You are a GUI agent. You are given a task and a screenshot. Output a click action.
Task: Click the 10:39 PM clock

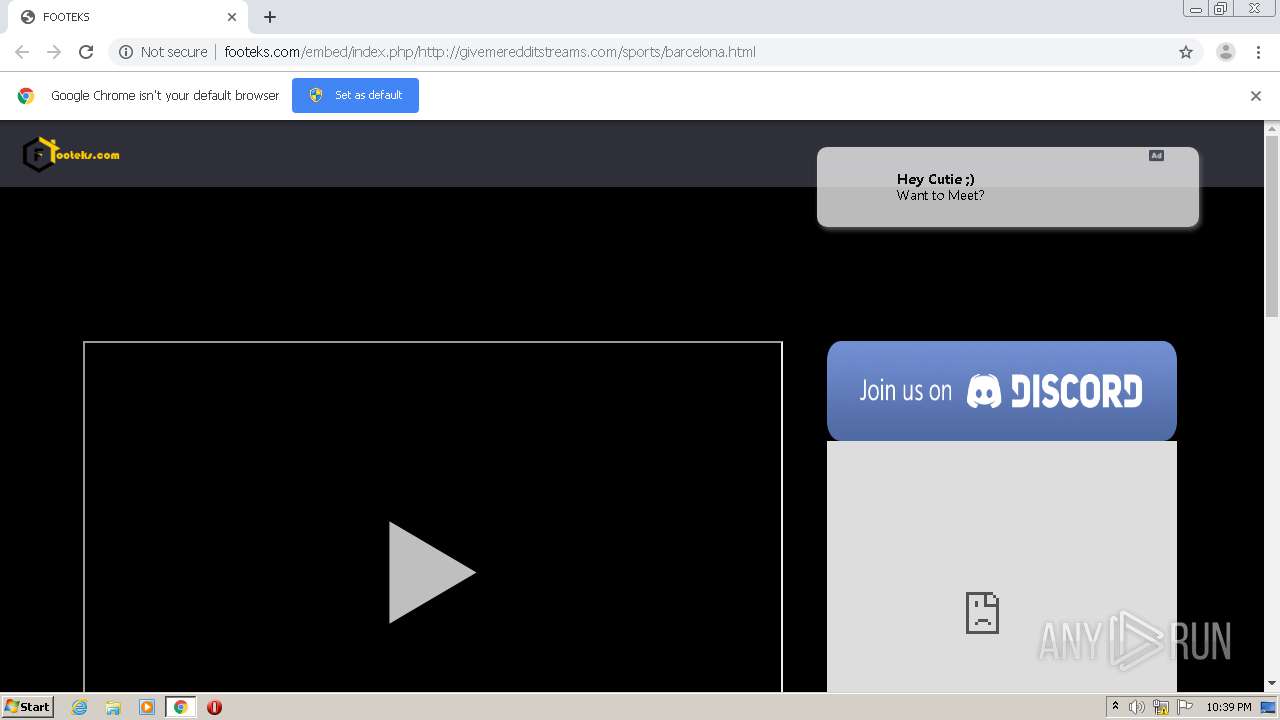point(1228,707)
